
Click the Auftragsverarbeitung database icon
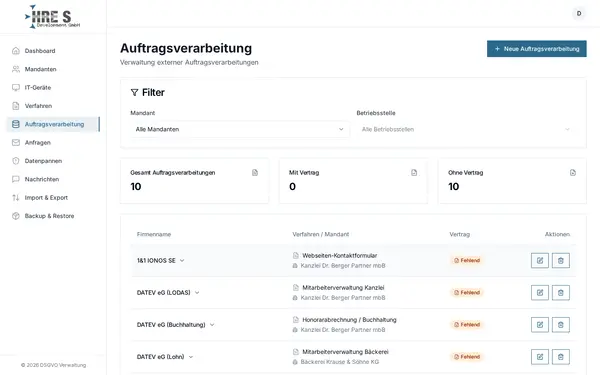(16, 124)
